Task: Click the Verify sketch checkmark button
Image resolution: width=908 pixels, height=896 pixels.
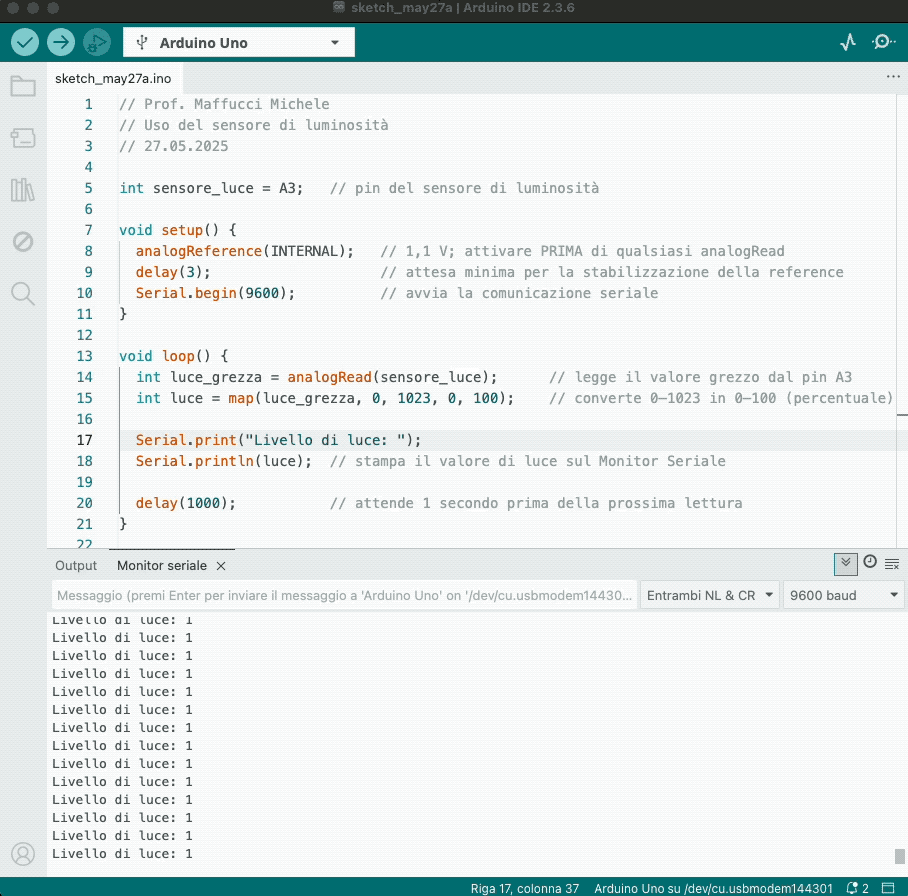Action: [25, 42]
